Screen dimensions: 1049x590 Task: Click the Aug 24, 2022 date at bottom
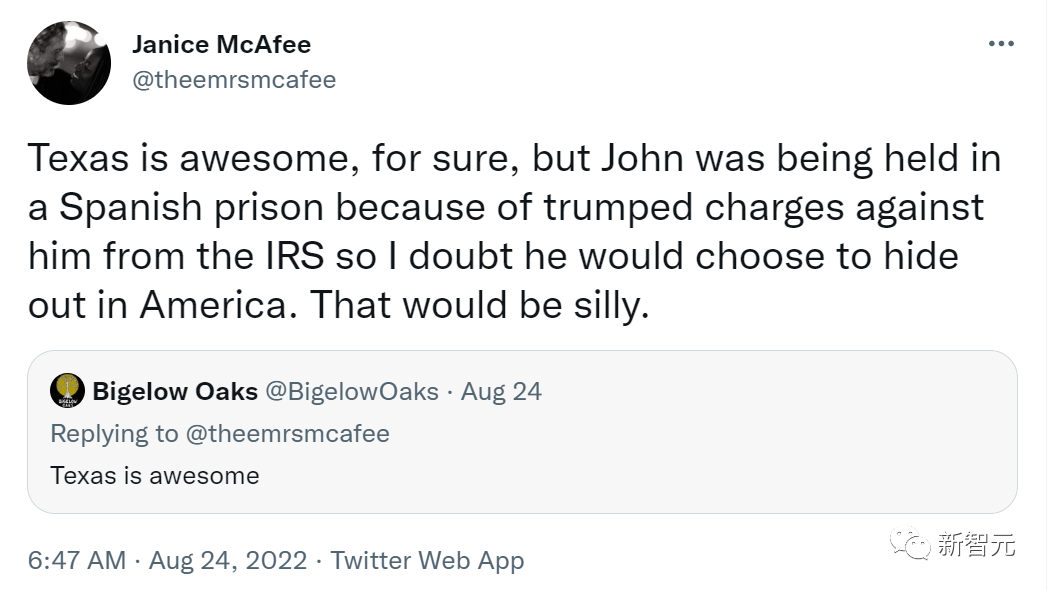click(x=228, y=560)
